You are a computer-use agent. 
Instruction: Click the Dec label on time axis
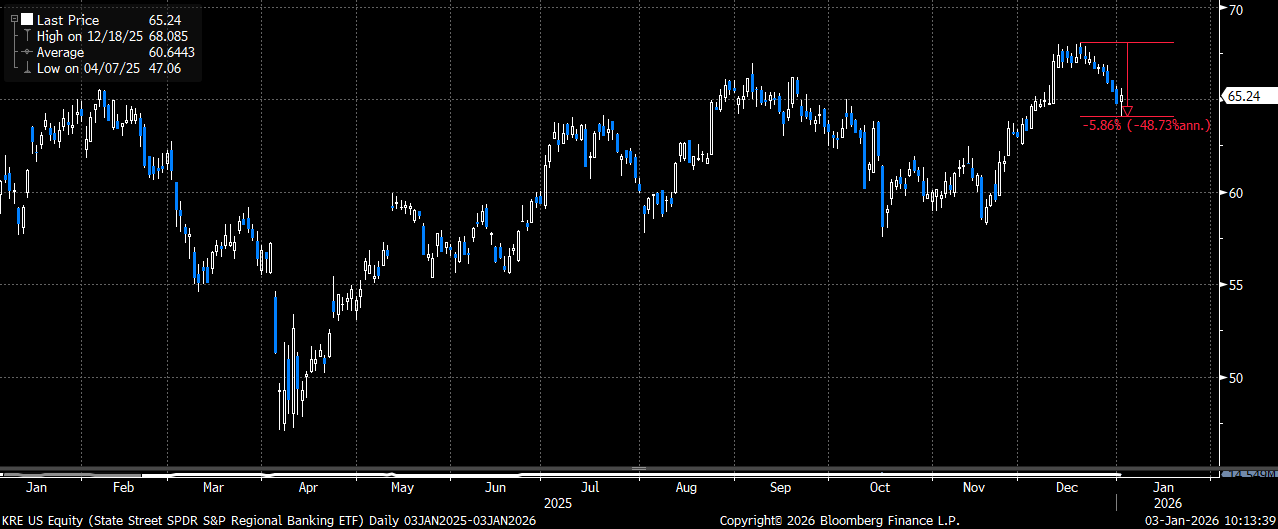[1068, 488]
